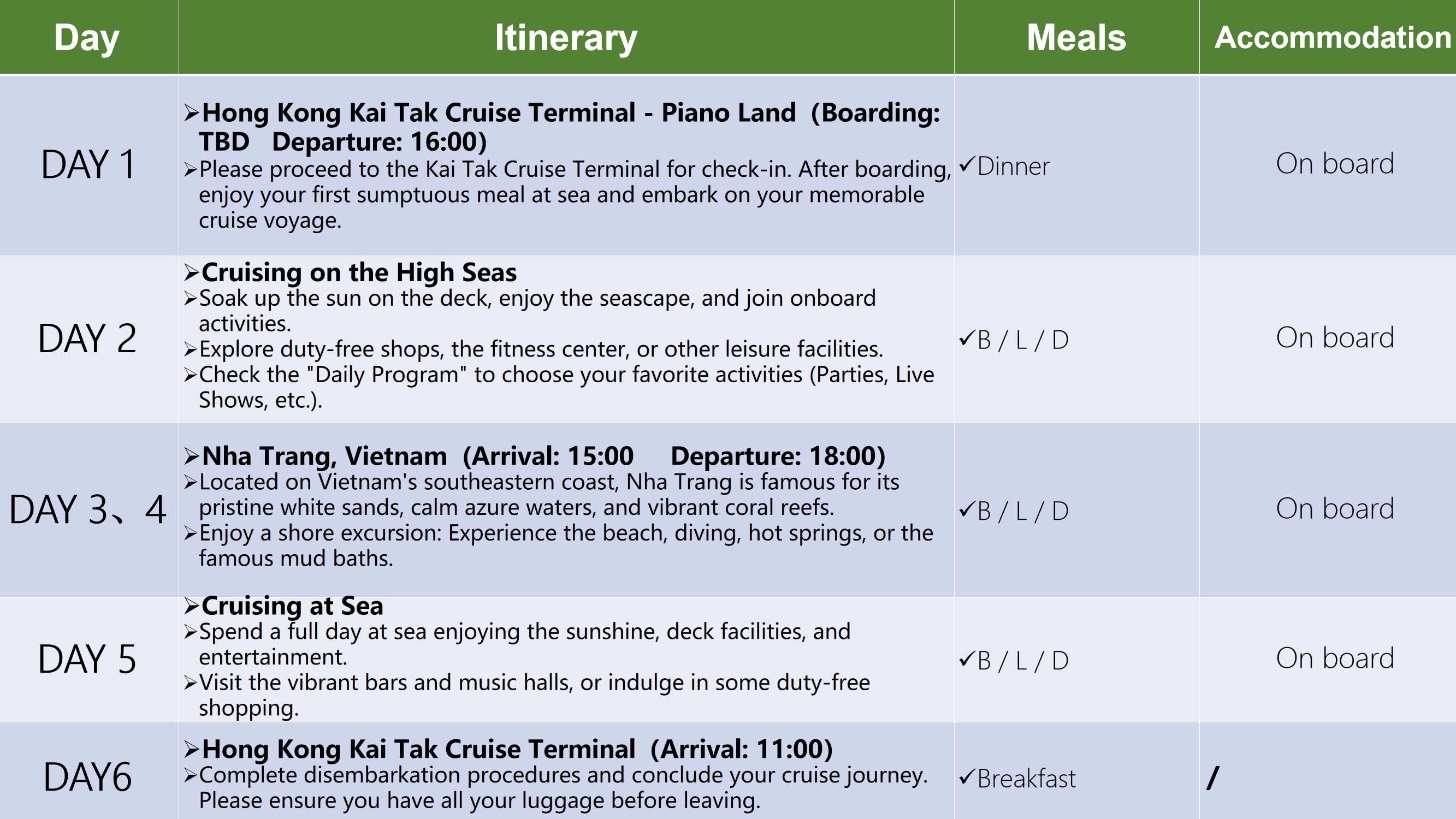Click the arrow bullet before Cruising on the High Seas
Viewport: 1456px width, 819px height.
click(x=192, y=273)
